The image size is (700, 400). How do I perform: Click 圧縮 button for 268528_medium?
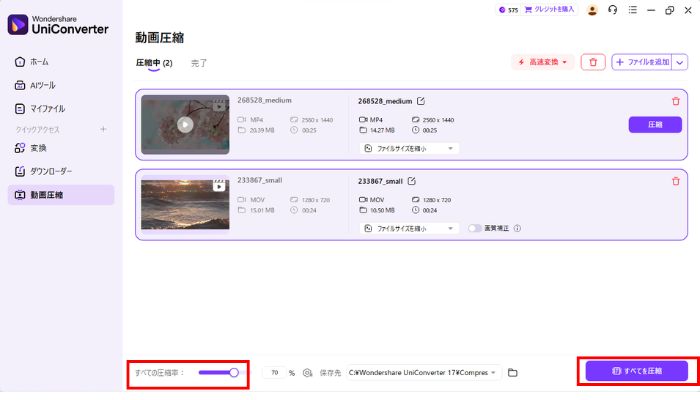pyautogui.click(x=655, y=125)
